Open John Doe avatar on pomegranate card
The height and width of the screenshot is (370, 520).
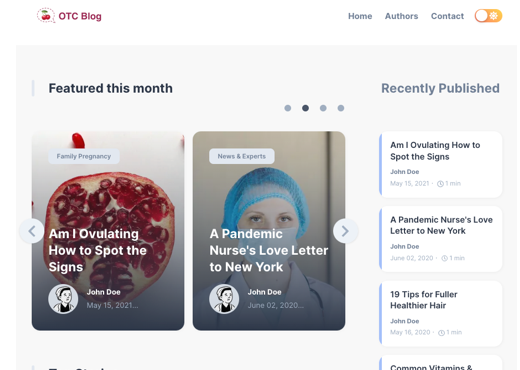click(63, 299)
